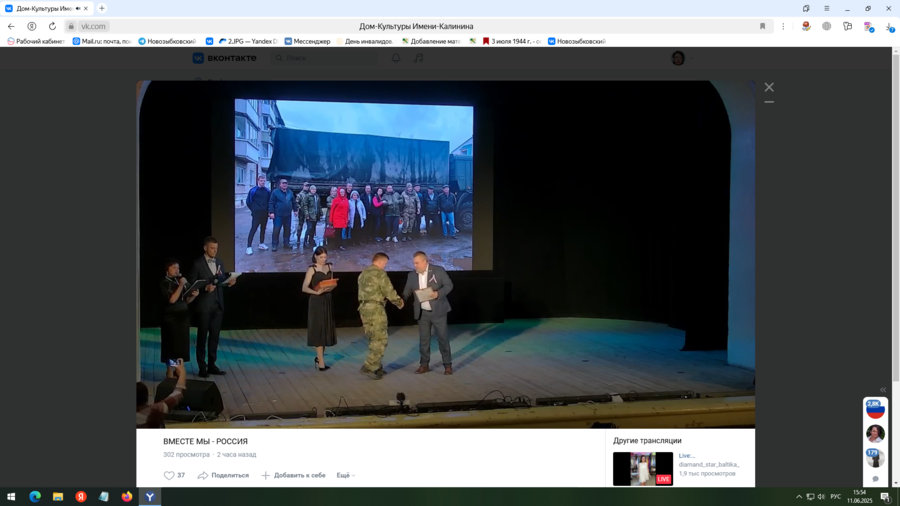Viewport: 900px width, 506px height.
Task: Open the diamond_star_baltika live stream link
Action: (x=708, y=465)
